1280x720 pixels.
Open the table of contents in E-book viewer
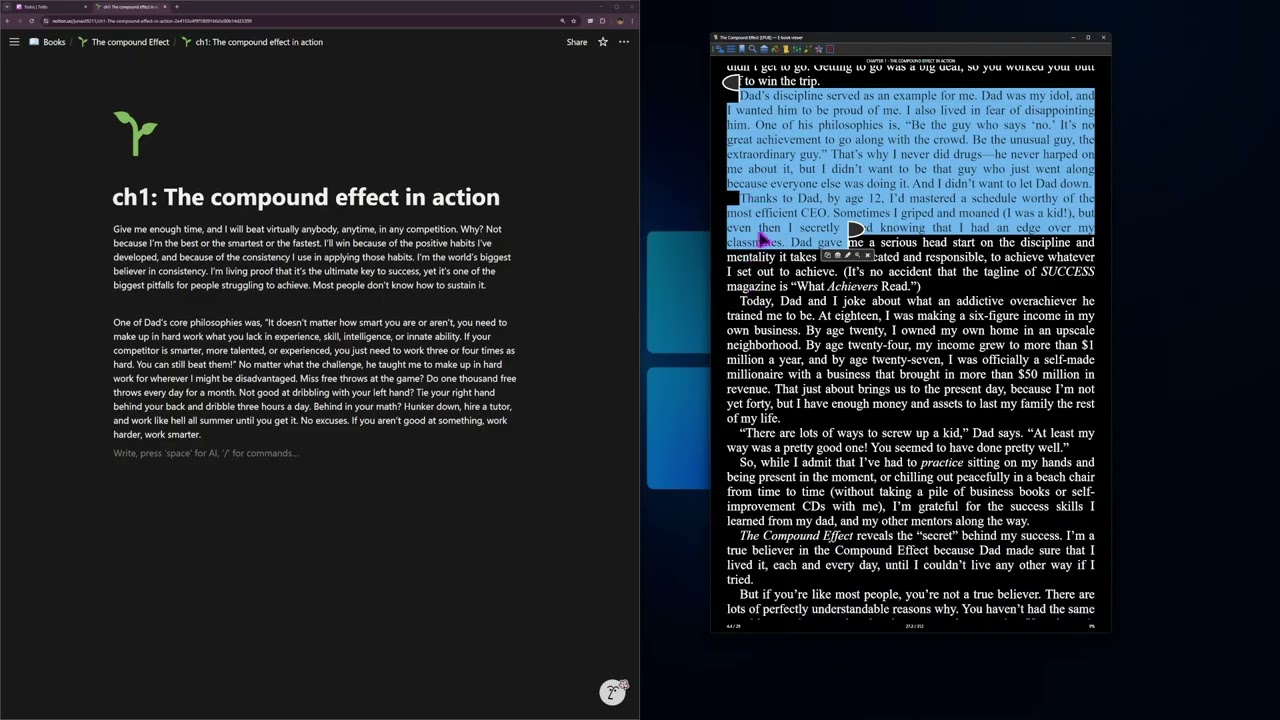[731, 49]
